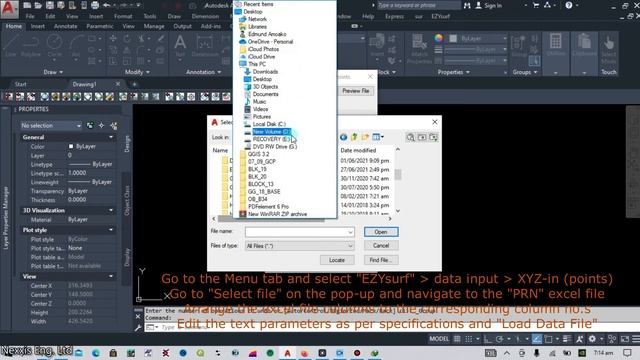Collapse the General properties section
640x360 pixels.
tap(111, 137)
